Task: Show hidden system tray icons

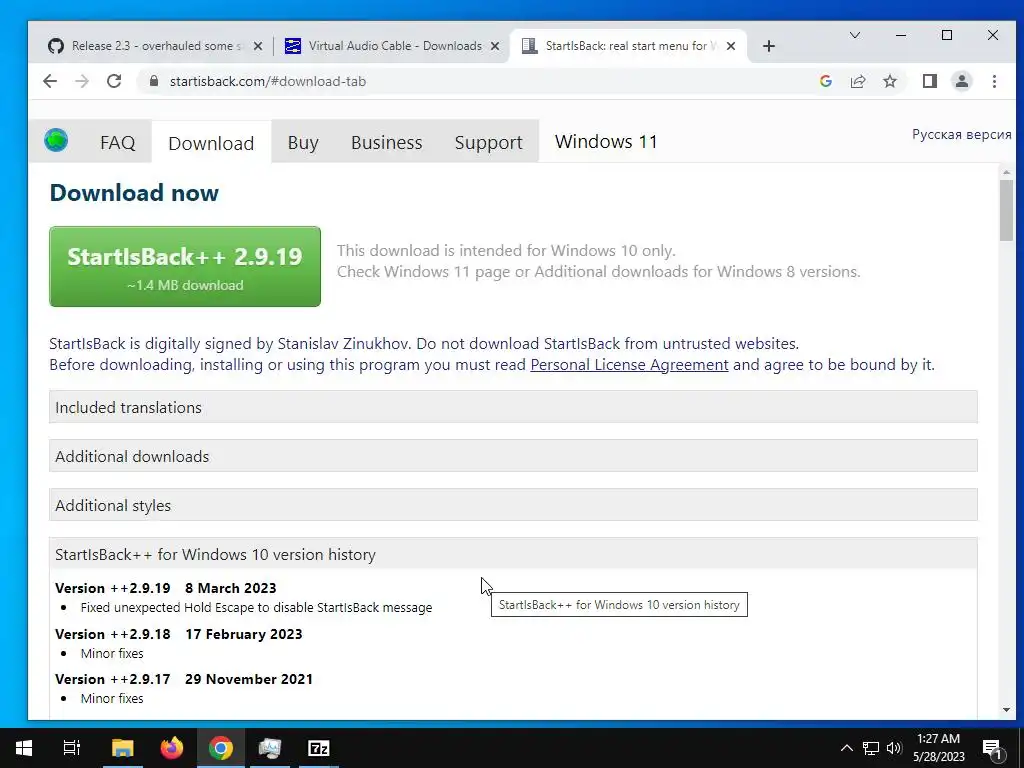Action: click(846, 748)
